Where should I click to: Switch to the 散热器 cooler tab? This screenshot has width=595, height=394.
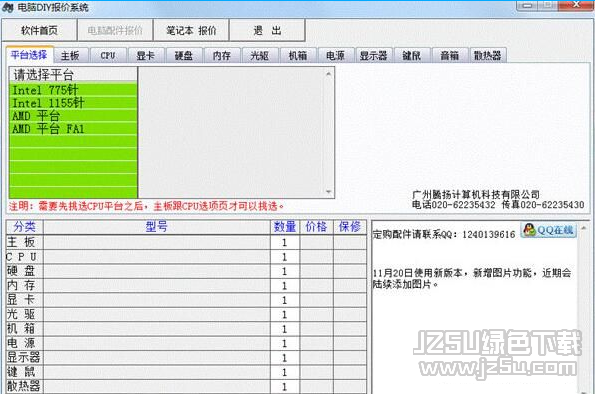click(x=488, y=55)
